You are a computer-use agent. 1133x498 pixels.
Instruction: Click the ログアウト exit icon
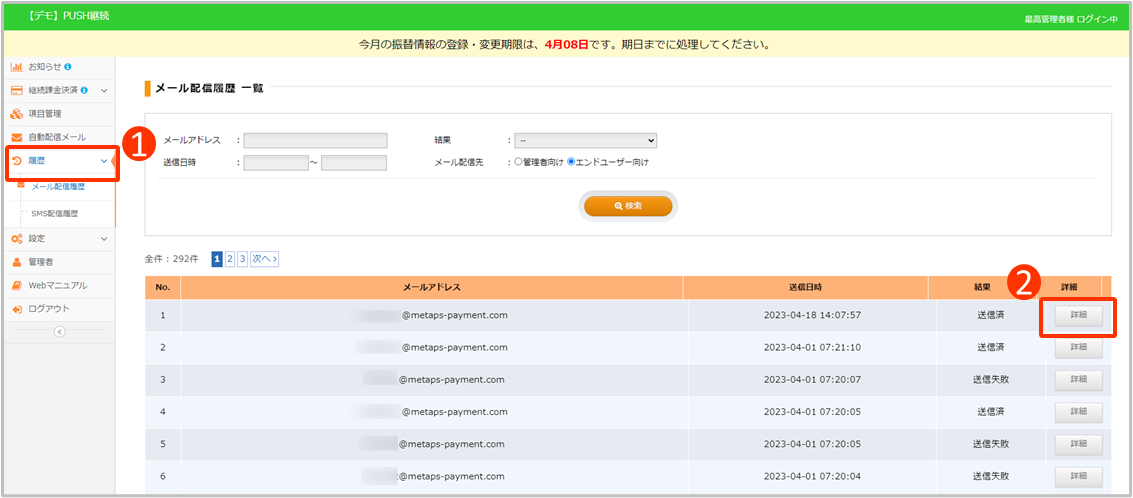(x=16, y=309)
